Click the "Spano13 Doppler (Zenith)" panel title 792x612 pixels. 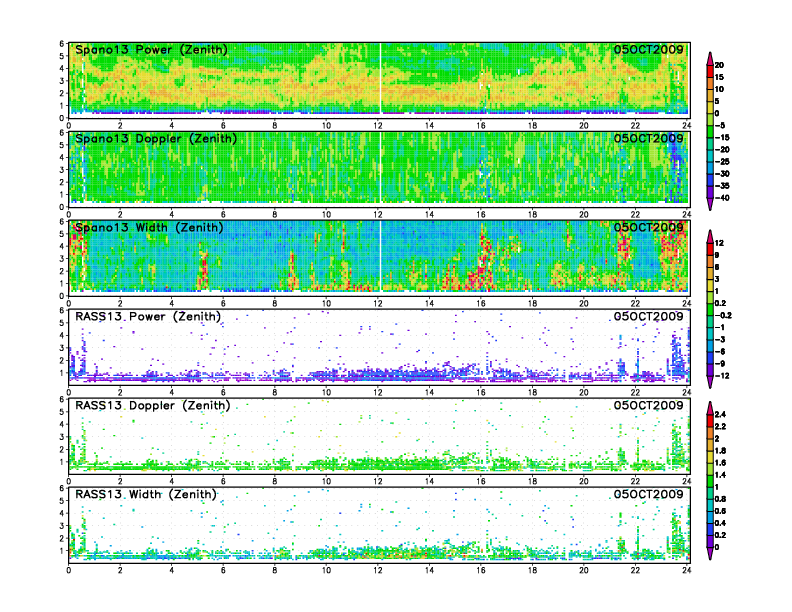(156, 139)
